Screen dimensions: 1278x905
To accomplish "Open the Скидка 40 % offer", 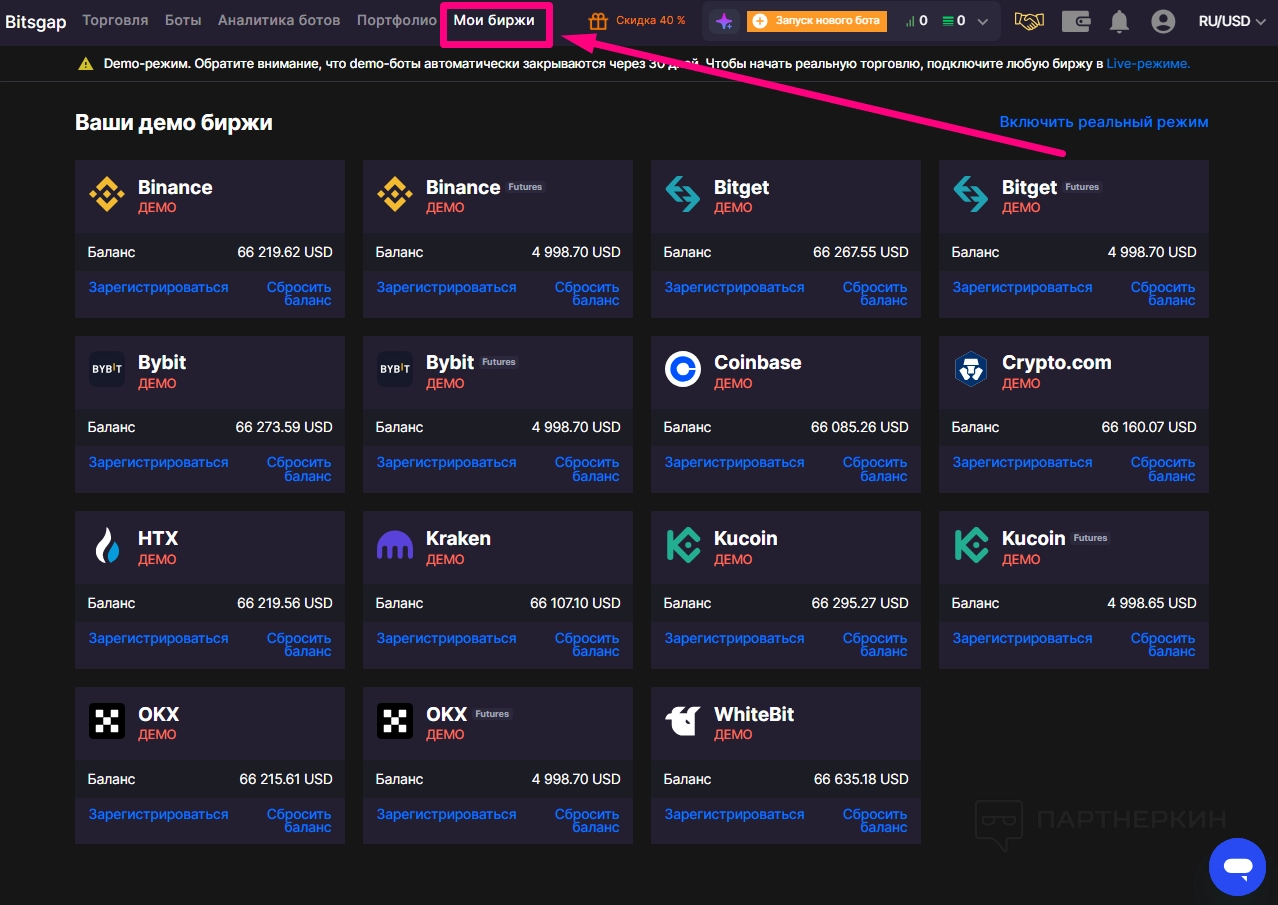I will click(650, 20).
